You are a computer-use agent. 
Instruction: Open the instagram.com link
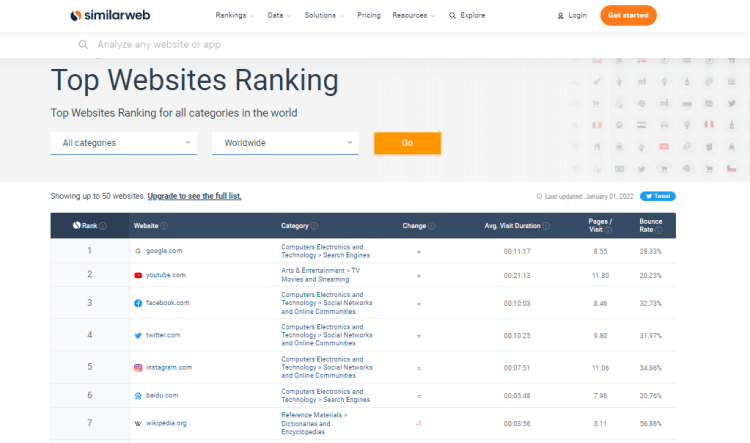(169, 367)
